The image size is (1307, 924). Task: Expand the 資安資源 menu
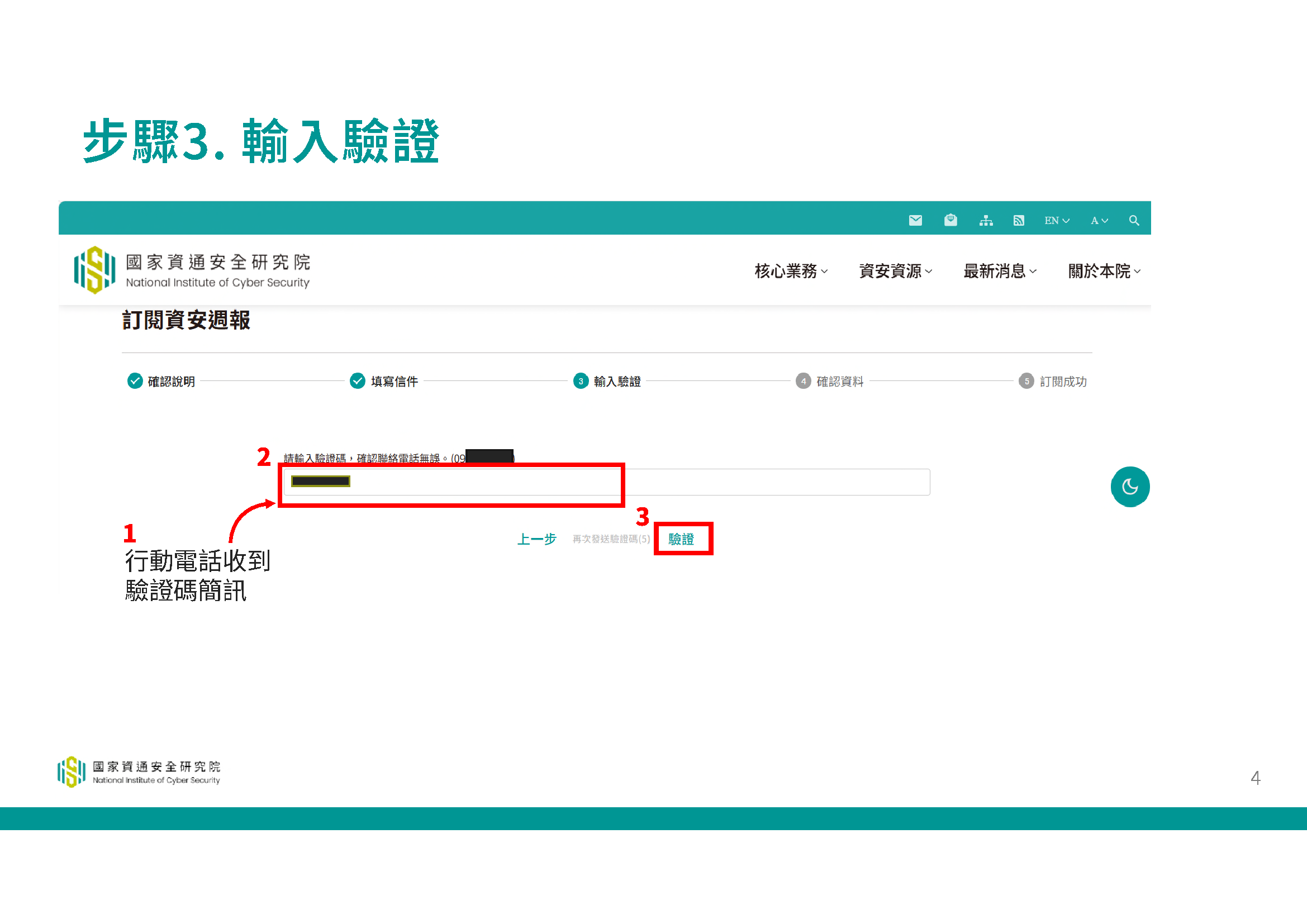point(895,271)
